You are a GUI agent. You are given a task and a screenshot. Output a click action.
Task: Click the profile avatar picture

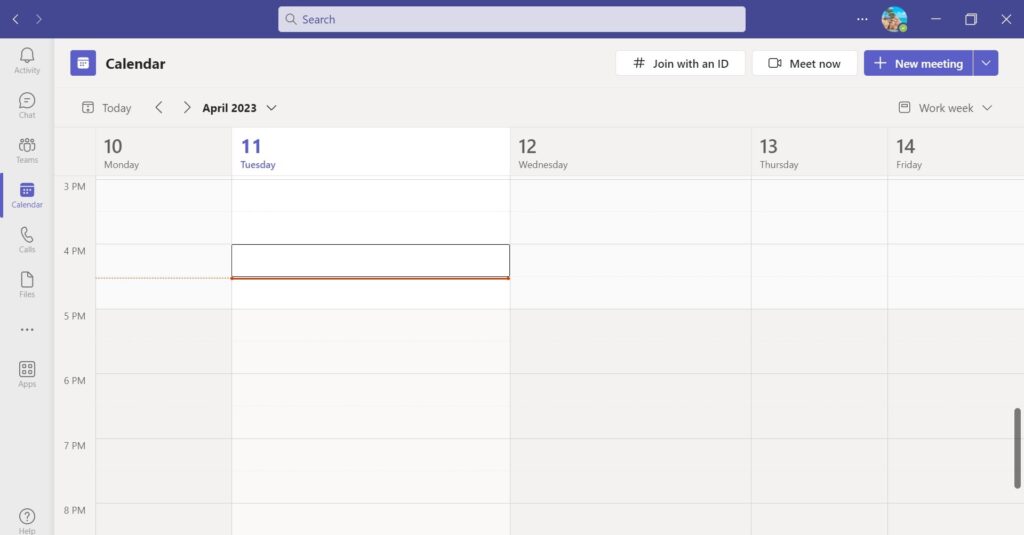pos(893,19)
